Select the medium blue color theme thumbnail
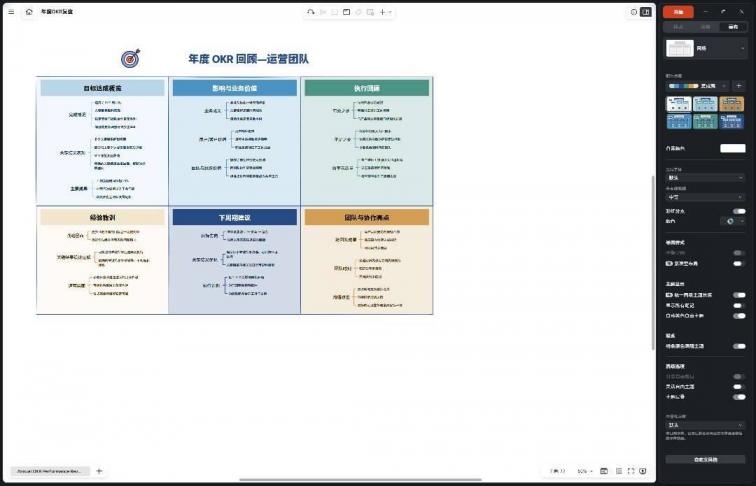This screenshot has width=756, height=486. 678,122
